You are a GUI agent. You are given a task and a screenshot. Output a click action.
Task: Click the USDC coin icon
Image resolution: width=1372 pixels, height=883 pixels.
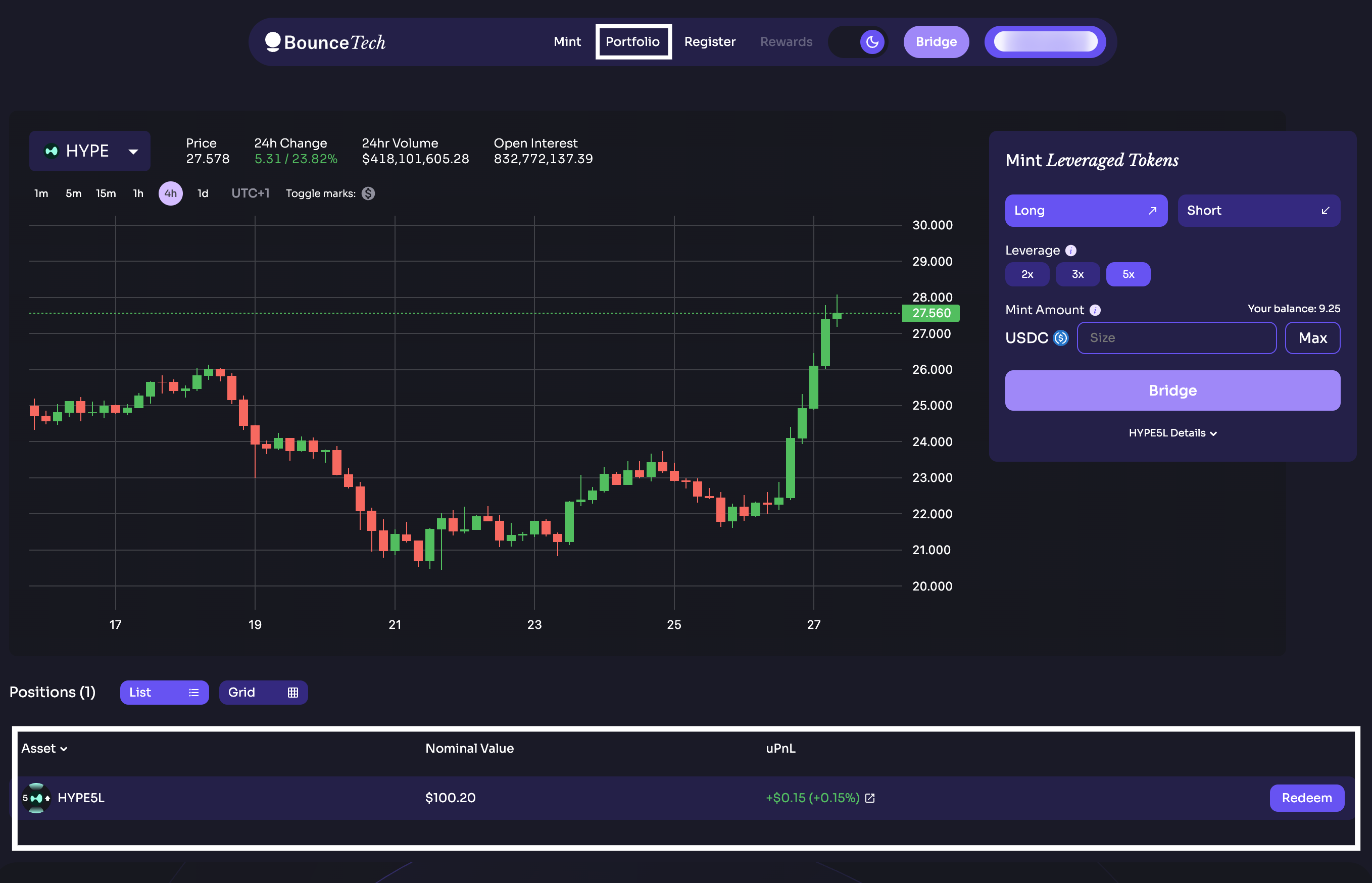pos(1061,338)
